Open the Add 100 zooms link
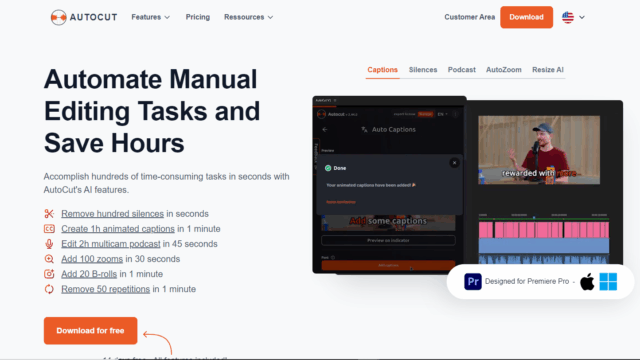 coord(92,259)
